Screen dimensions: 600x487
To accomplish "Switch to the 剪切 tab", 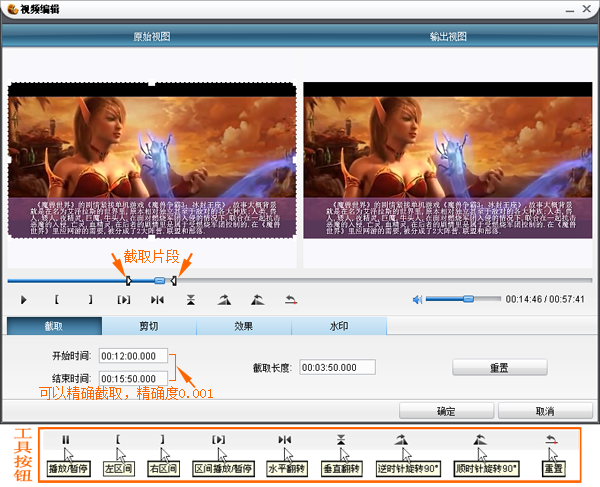I will pyautogui.click(x=149, y=326).
